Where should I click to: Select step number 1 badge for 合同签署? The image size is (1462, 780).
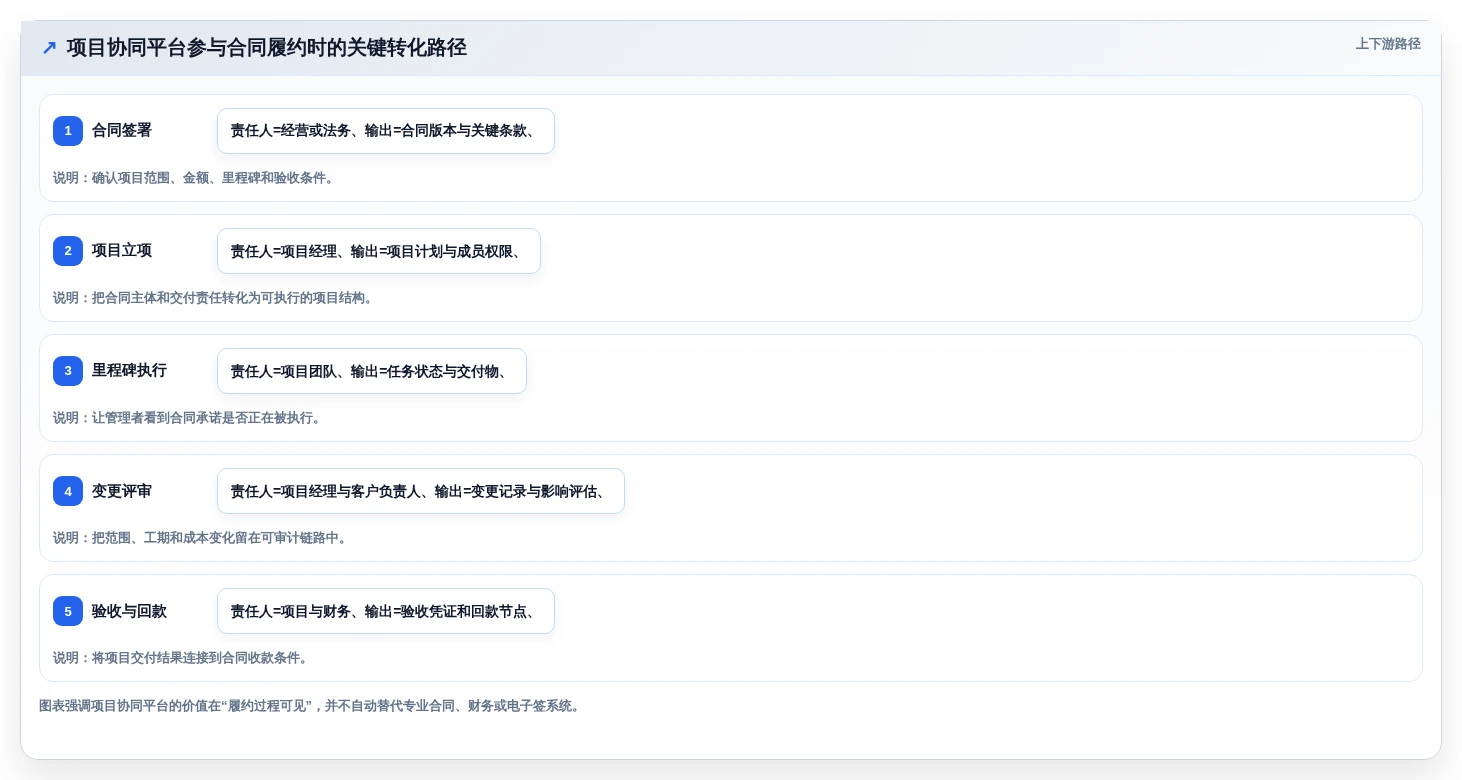pos(68,131)
